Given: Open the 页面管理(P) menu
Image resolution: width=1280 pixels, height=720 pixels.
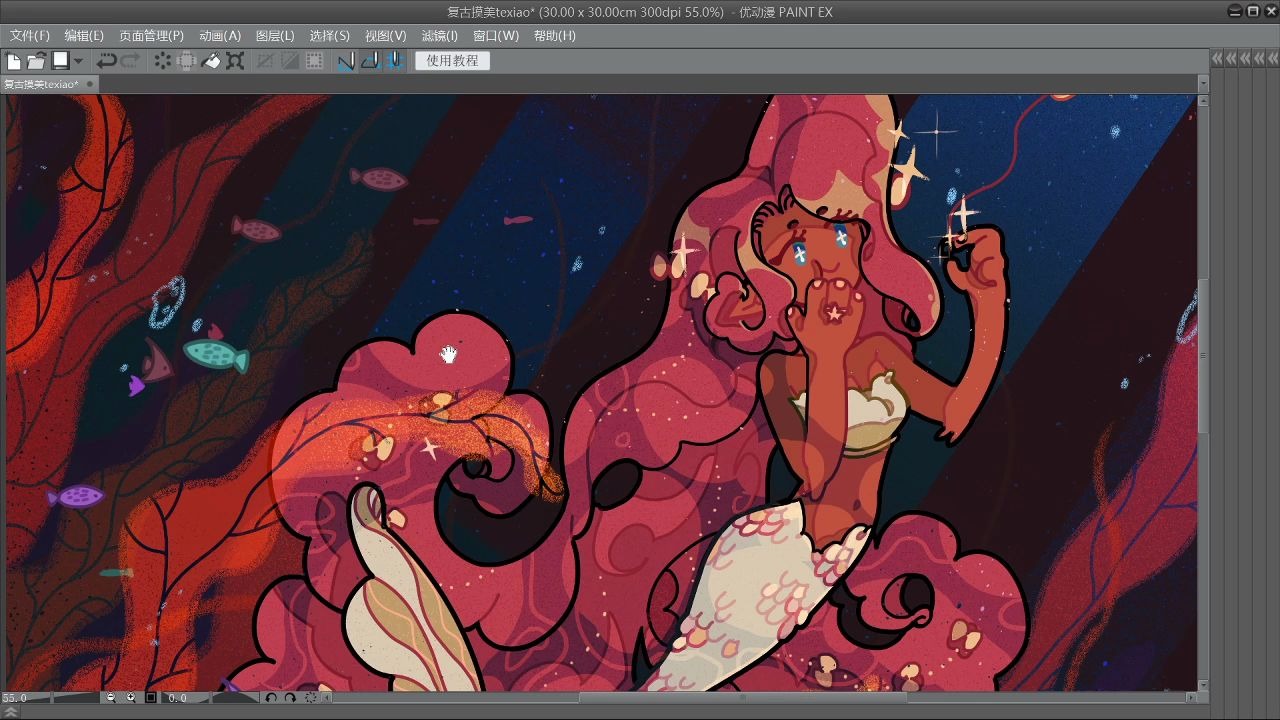Looking at the screenshot, I should click(x=151, y=35).
